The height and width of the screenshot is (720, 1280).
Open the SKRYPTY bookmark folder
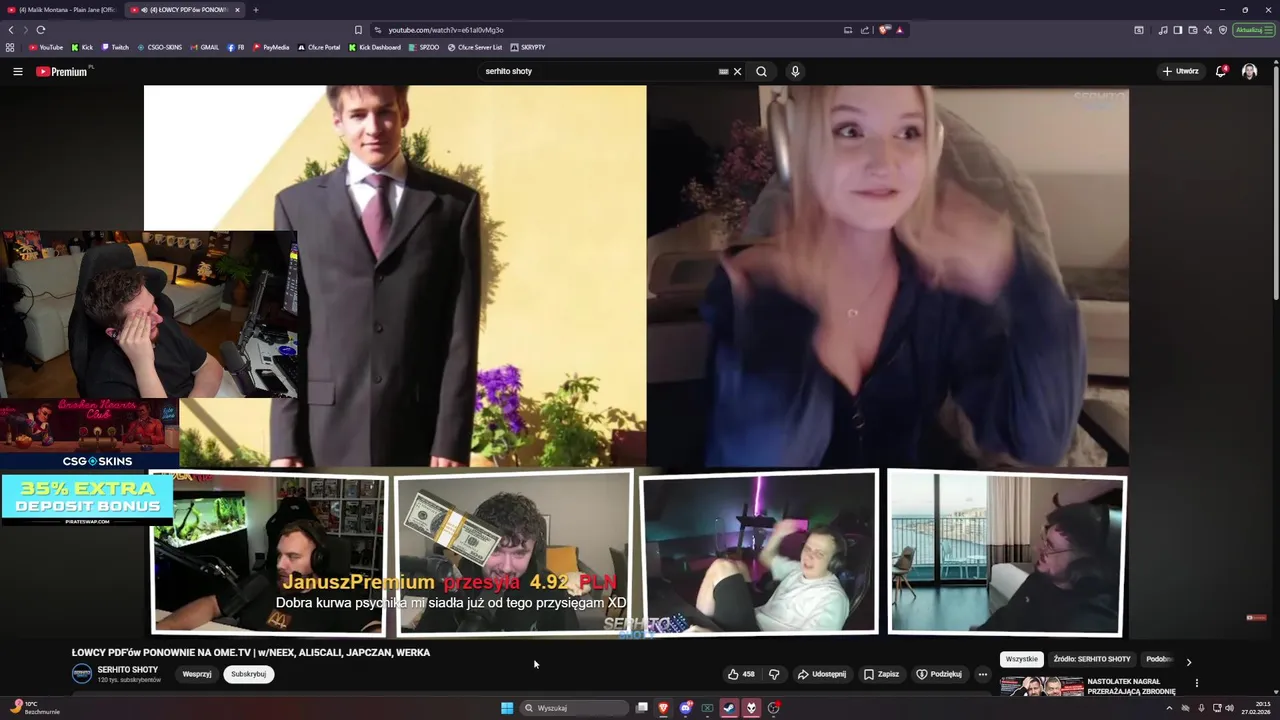click(x=528, y=47)
